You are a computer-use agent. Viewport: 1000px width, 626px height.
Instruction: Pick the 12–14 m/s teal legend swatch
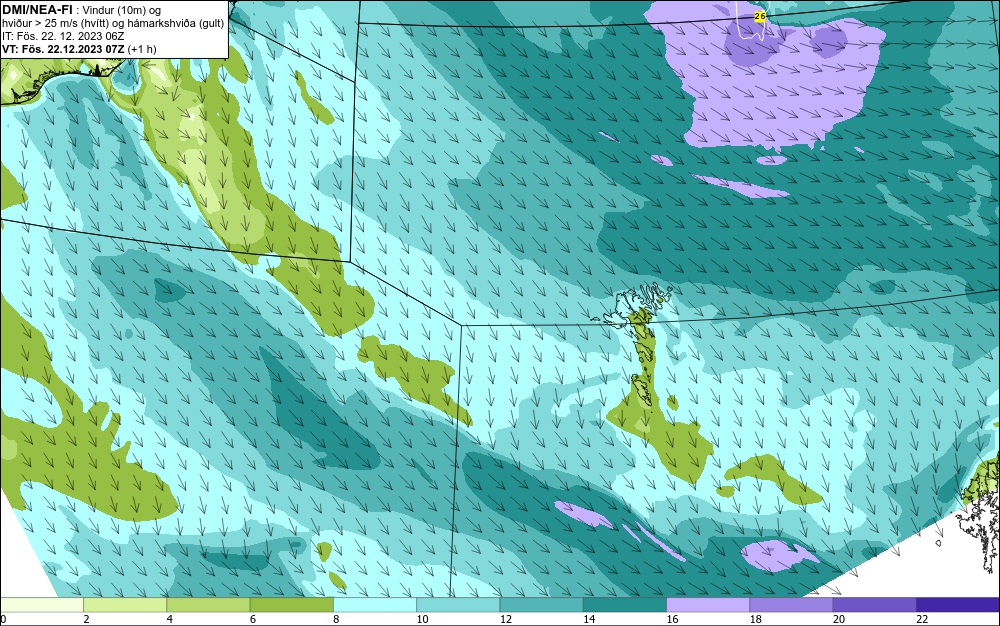[x=541, y=605]
